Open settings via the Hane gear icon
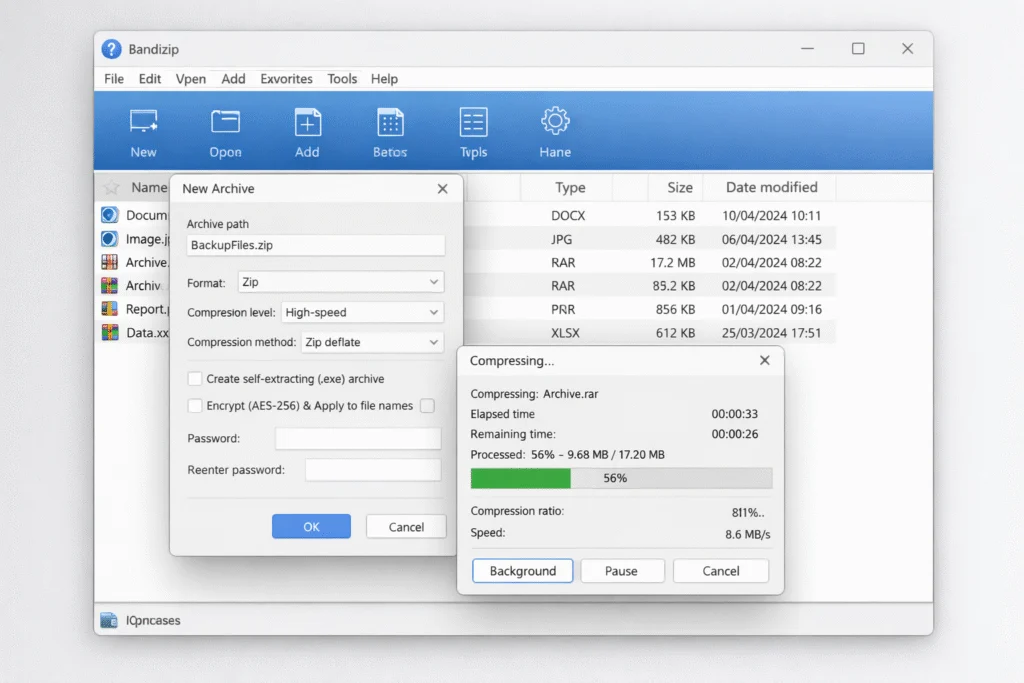The height and width of the screenshot is (683, 1024). [x=554, y=130]
